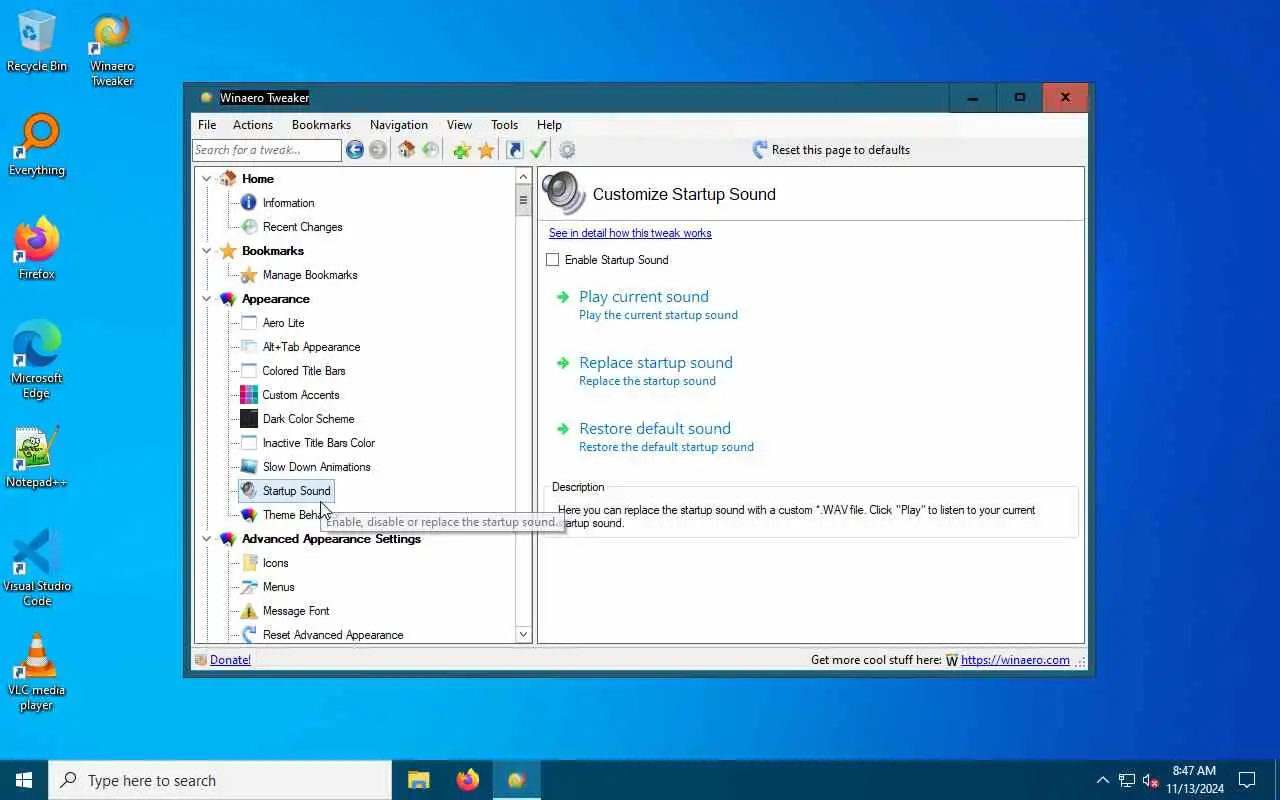This screenshot has width=1280, height=800.
Task: Enable Startup Sound checkbox
Action: (553, 260)
